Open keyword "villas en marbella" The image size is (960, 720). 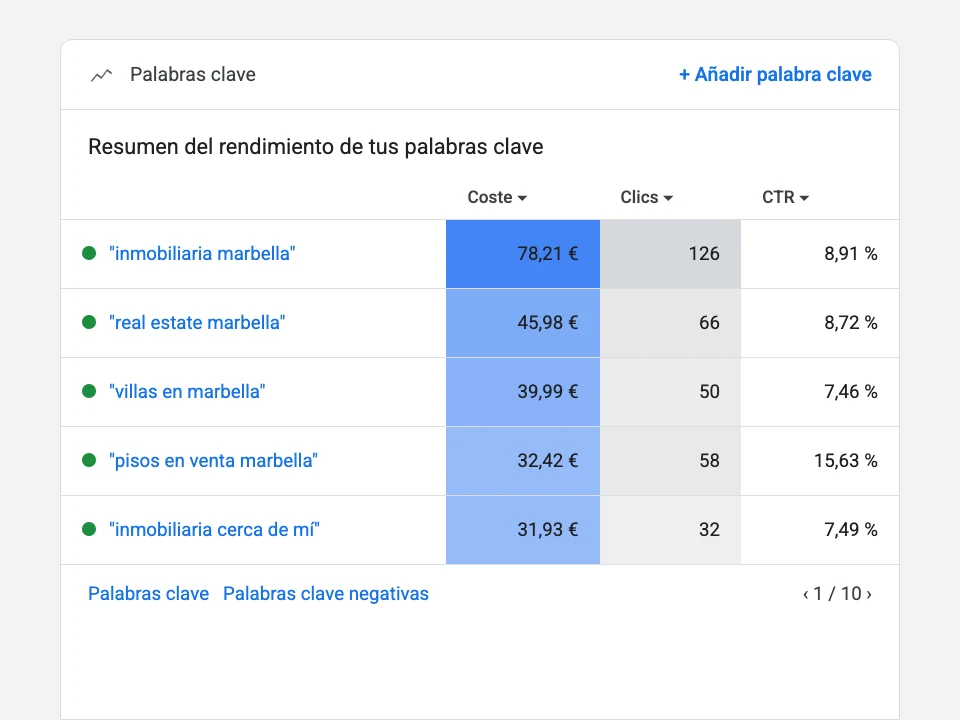(187, 391)
